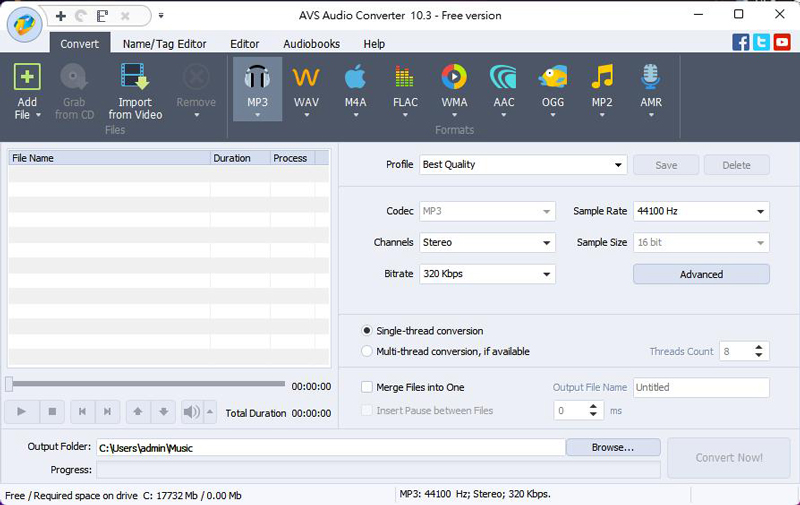The height and width of the screenshot is (505, 800).
Task: Select the OGG fish format icon
Action: point(553,77)
